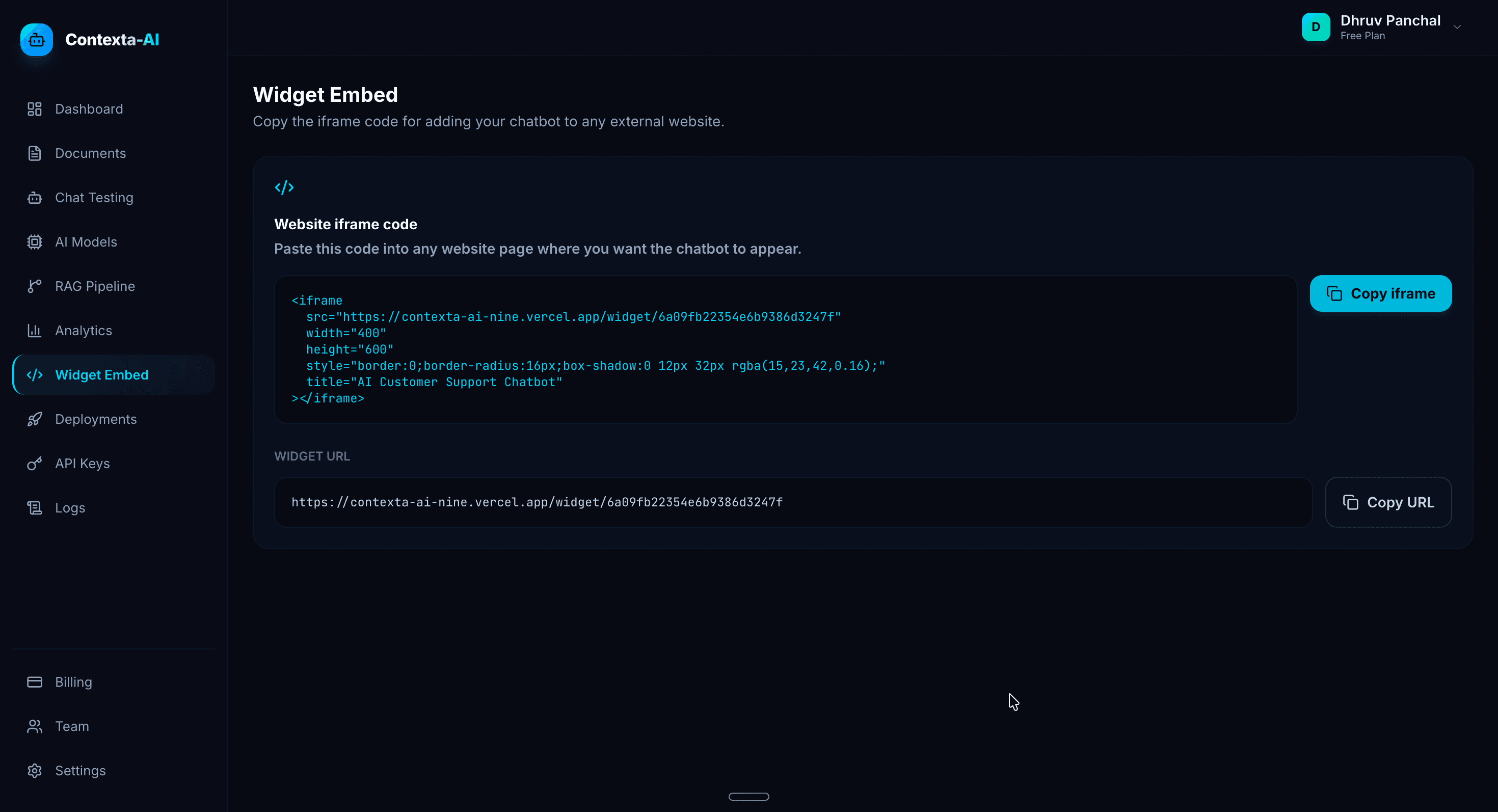Click the Chat Testing bot icon
This screenshot has width=1498, height=812.
pyautogui.click(x=34, y=198)
